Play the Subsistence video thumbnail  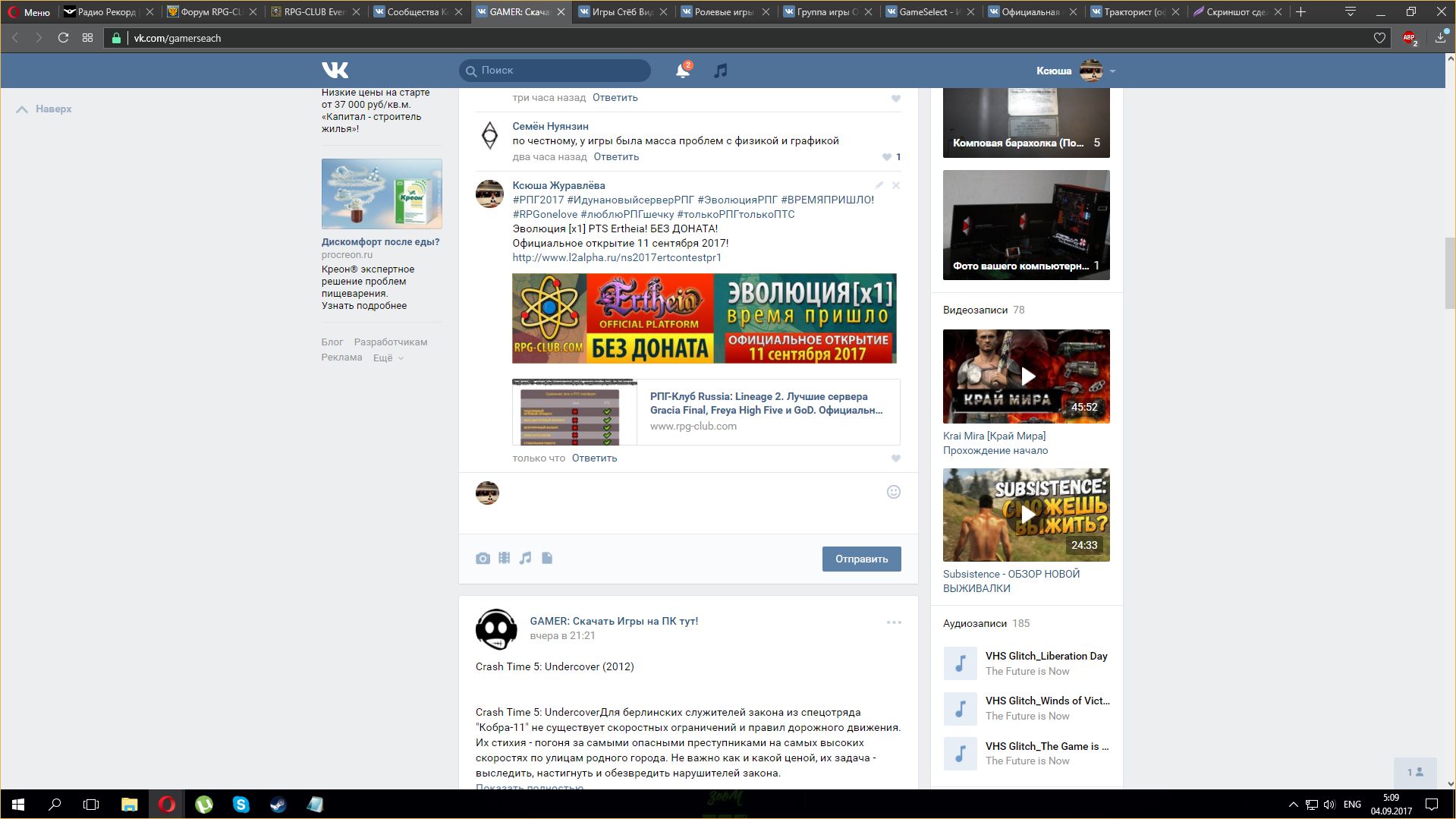(1026, 515)
